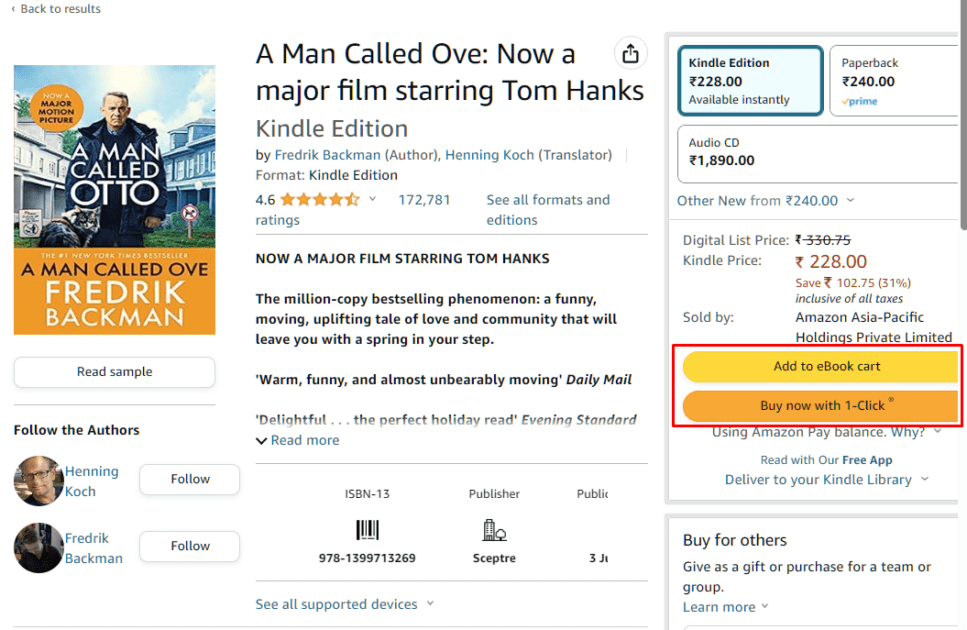Open See all formats and editions link
Screen dimensions: 967x630
[x=548, y=209]
